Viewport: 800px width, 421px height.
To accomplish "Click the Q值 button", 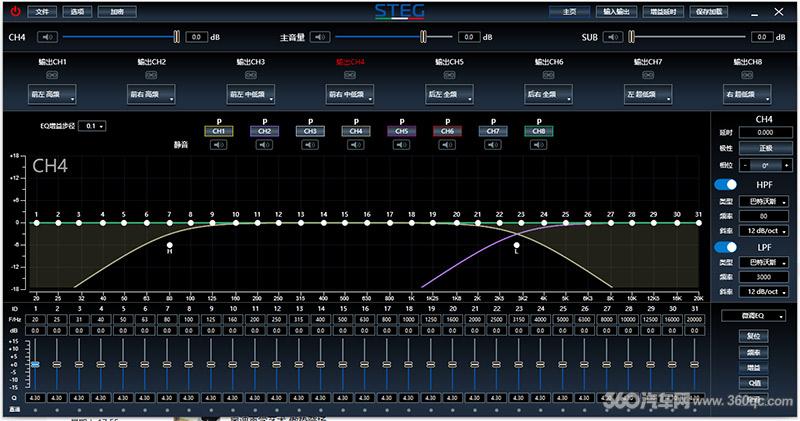I will click(754, 383).
